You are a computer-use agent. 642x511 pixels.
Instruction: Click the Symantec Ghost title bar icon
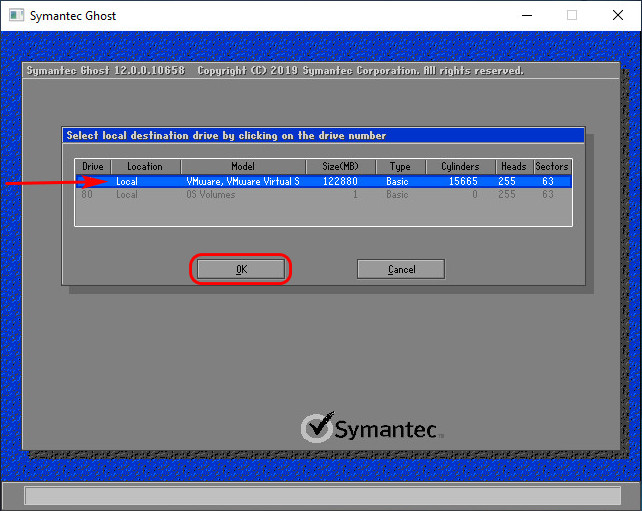15,15
